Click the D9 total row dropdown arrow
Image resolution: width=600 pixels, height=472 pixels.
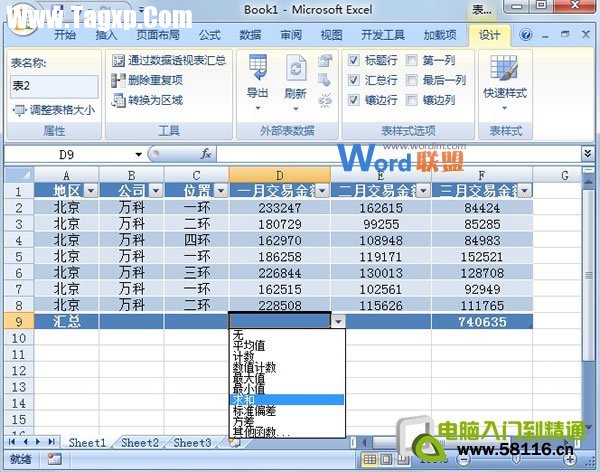[x=338, y=322]
